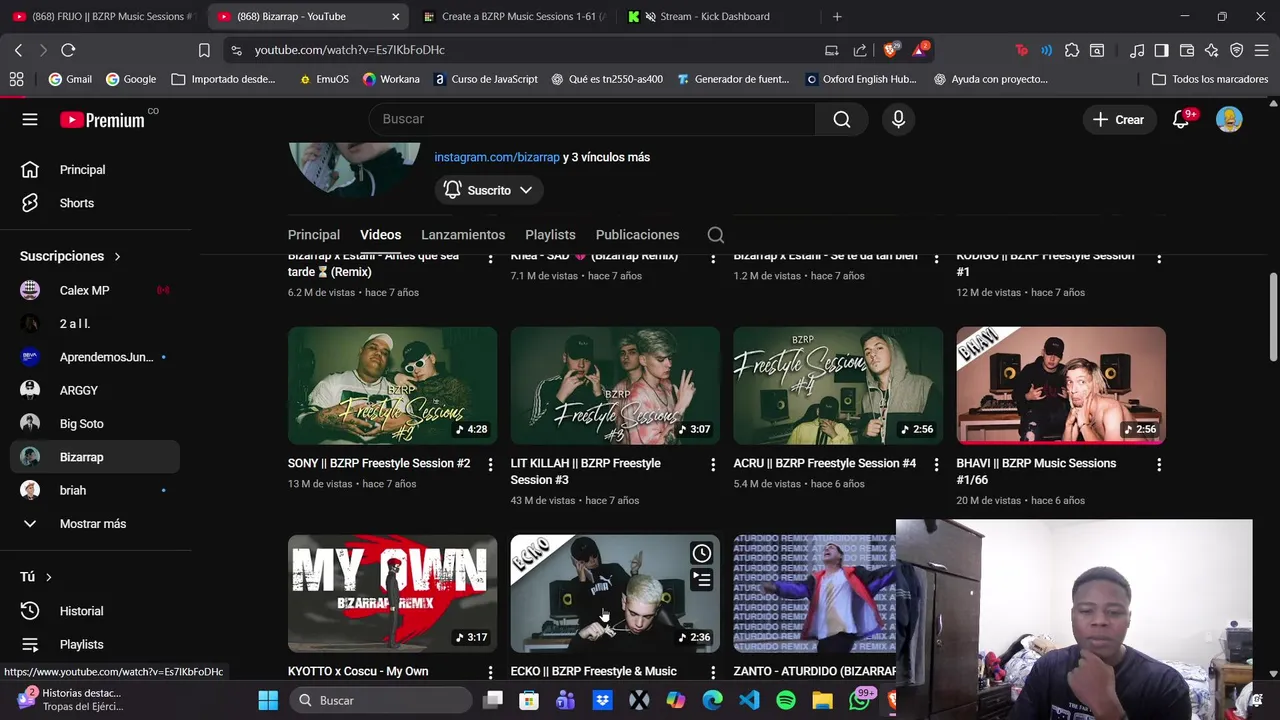The height and width of the screenshot is (720, 1280).
Task: Open Gmail bookmark
Action: pyautogui.click(x=70, y=79)
